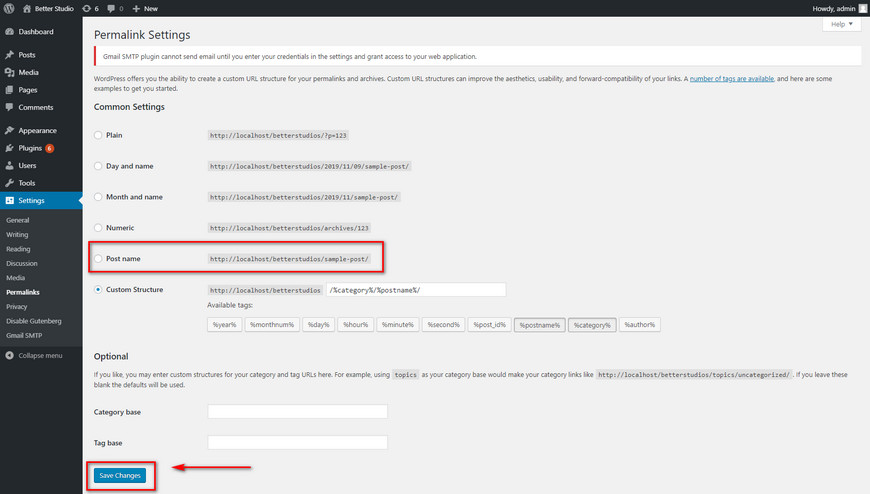
Task: Focus the Category base field
Action: tap(297, 411)
